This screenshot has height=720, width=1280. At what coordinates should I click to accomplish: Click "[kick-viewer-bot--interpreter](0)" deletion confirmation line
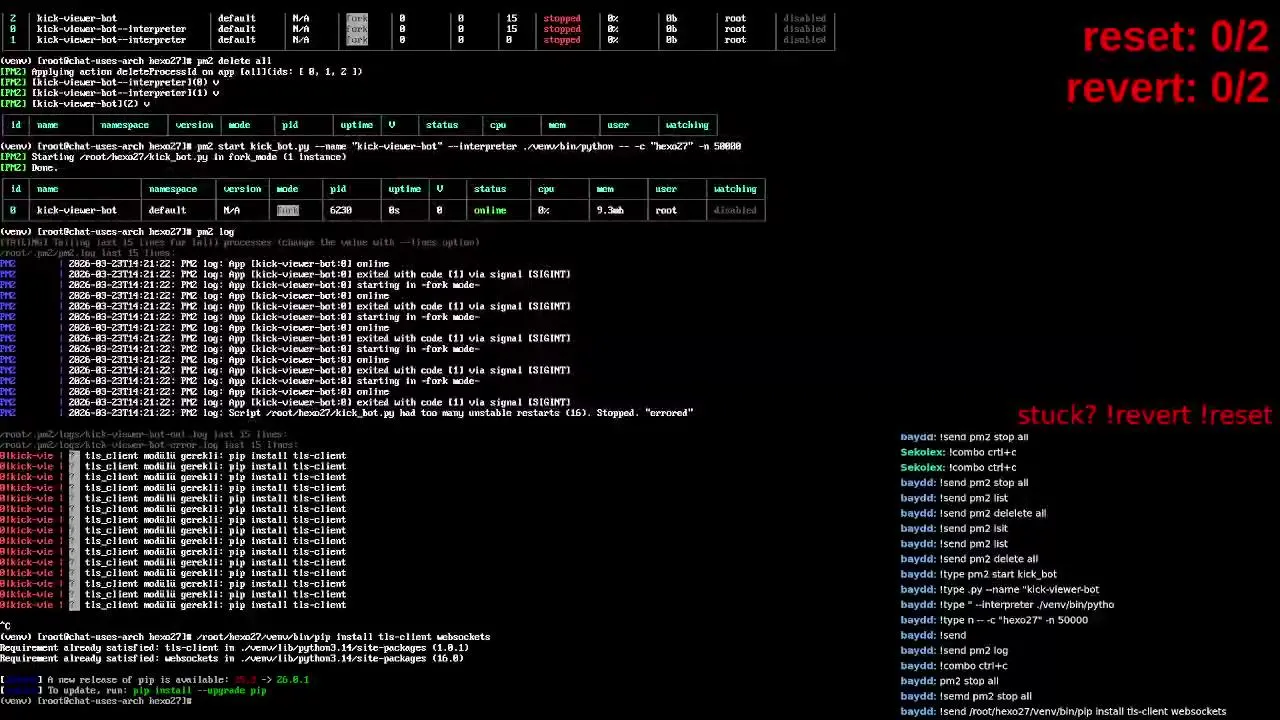tap(110, 82)
